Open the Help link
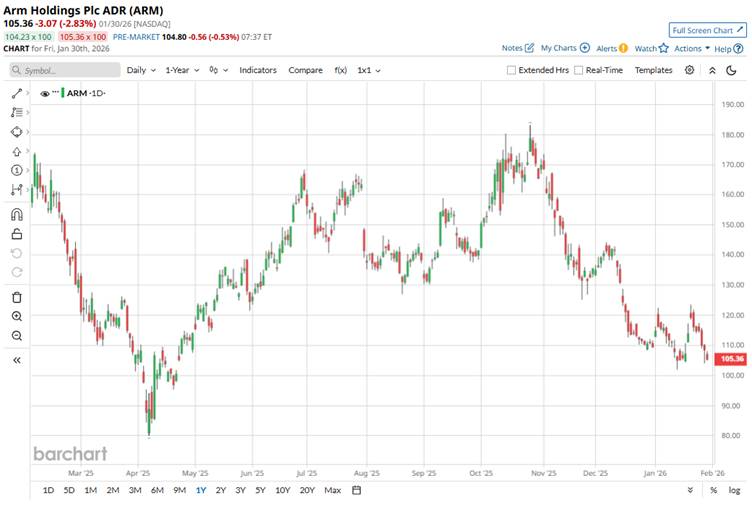Image resolution: width=752 pixels, height=509 pixels. 728,48
